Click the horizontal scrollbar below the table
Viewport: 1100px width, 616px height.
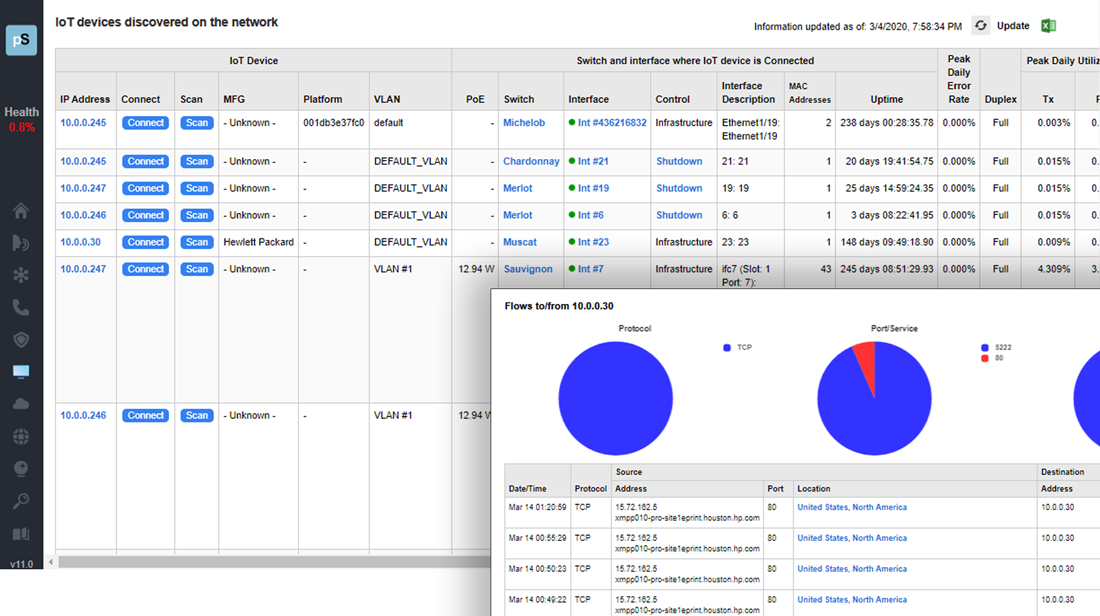pos(270,562)
